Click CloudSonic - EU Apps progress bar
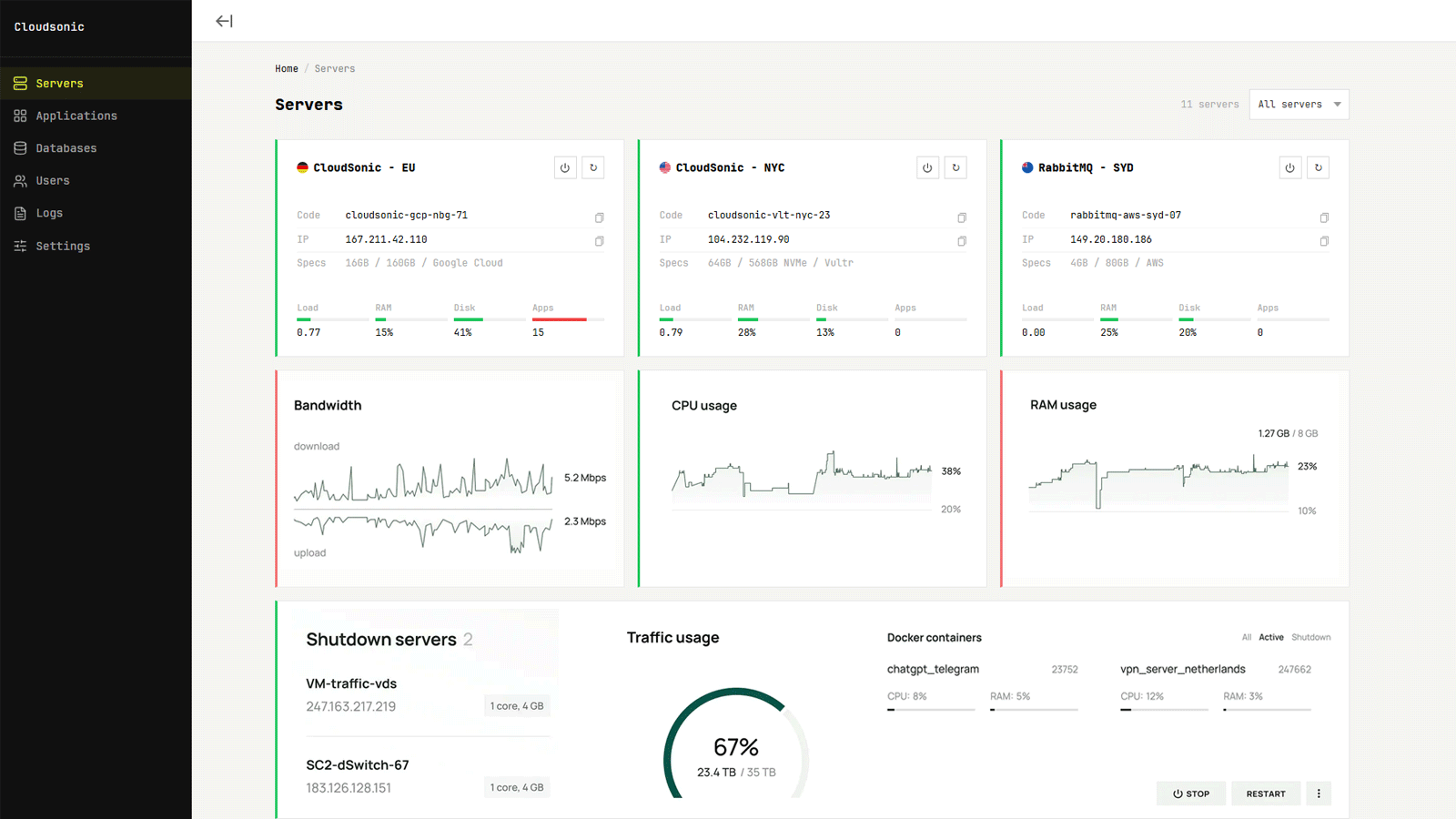Viewport: 1456px width, 819px height. coord(568,319)
